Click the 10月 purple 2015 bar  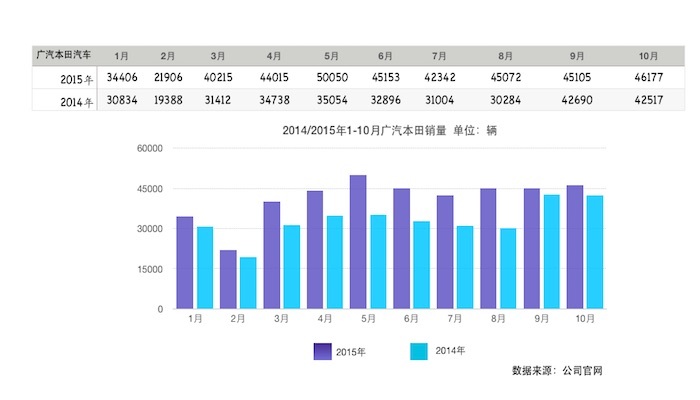click(575, 247)
